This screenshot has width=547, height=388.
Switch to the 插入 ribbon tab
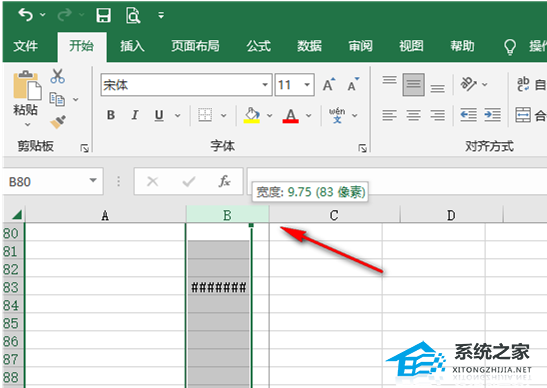(132, 46)
